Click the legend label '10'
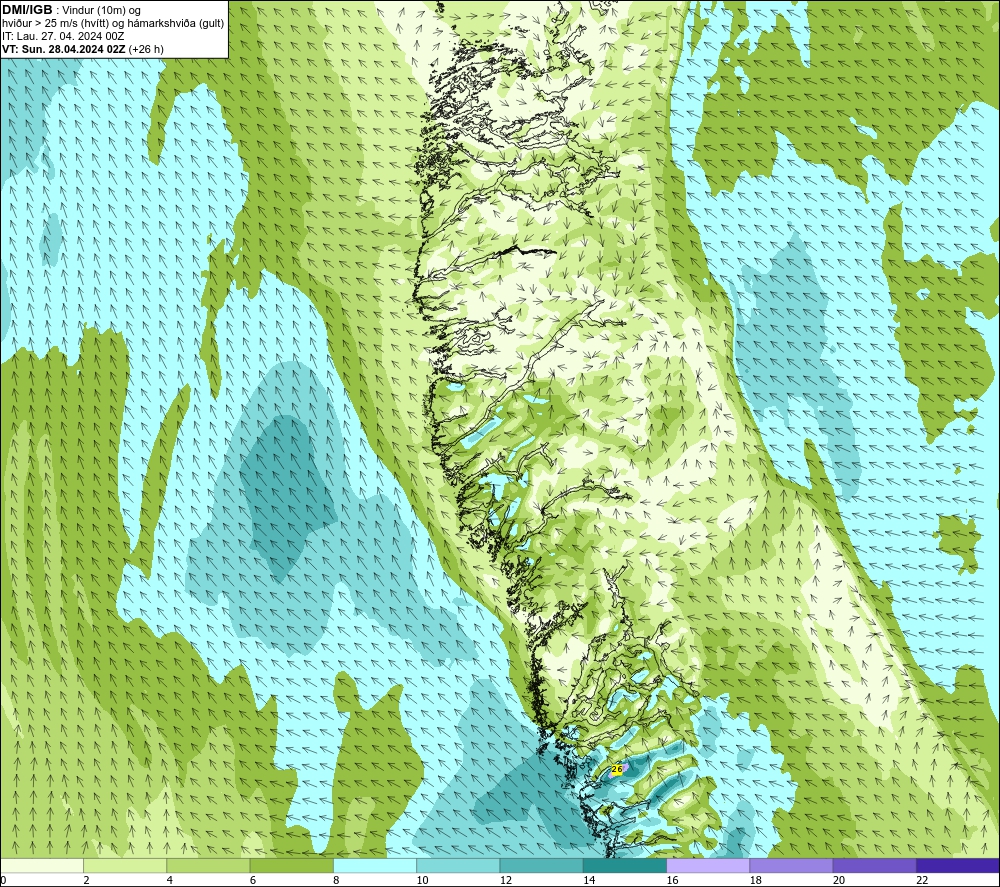1000x887 pixels. (422, 880)
